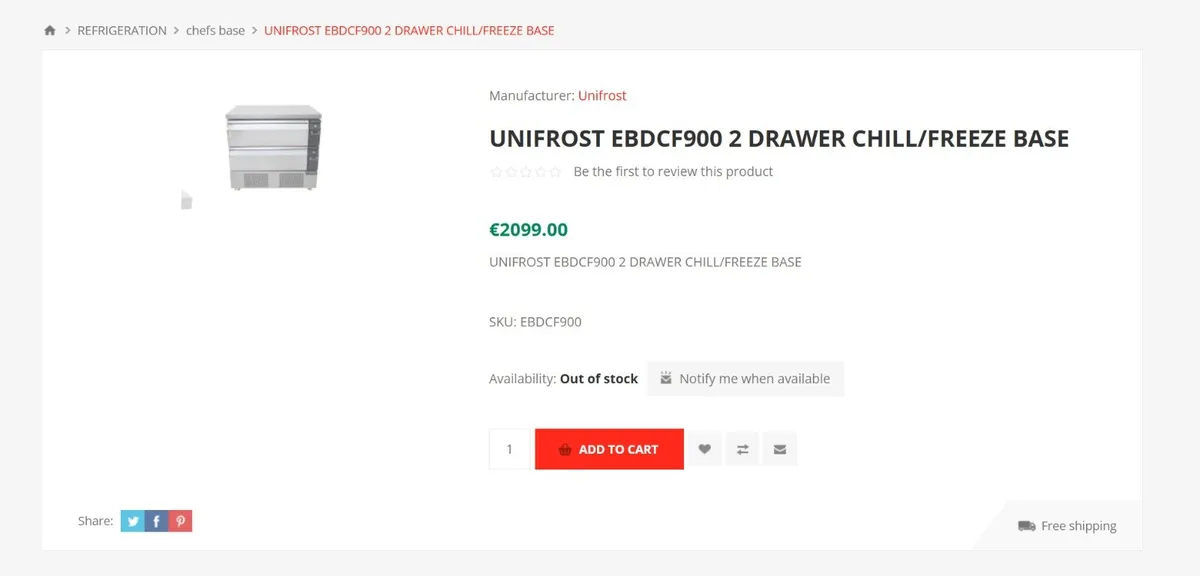The width and height of the screenshot is (1200, 576).
Task: Add the product to your wishlist heart icon
Action: (x=704, y=449)
